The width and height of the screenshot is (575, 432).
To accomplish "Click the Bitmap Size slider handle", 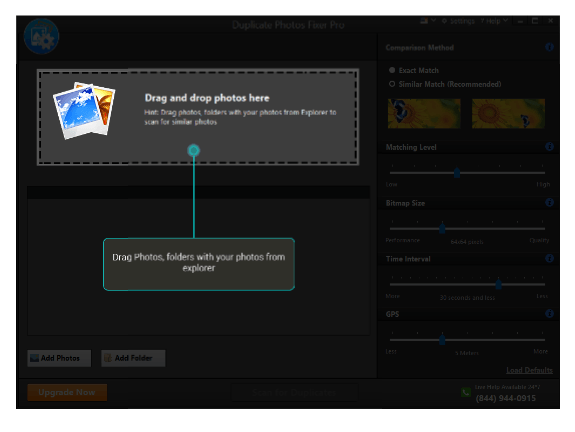I will click(x=442, y=228).
